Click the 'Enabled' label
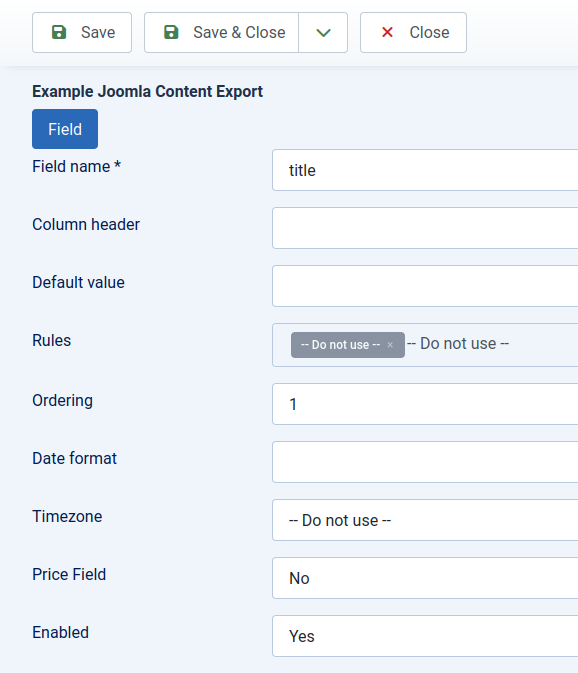The width and height of the screenshot is (578, 673). click(x=61, y=632)
